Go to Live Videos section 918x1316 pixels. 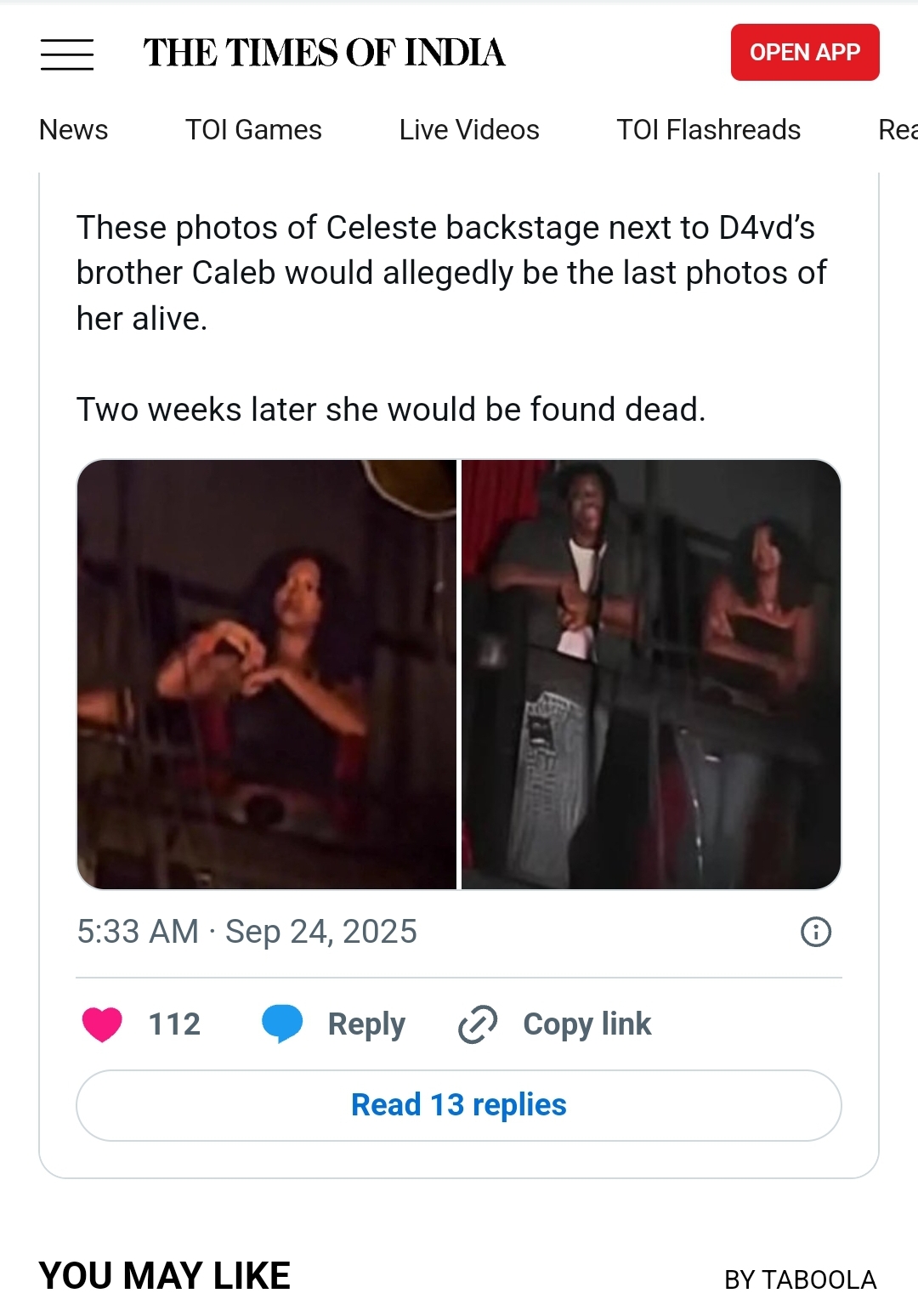(469, 130)
